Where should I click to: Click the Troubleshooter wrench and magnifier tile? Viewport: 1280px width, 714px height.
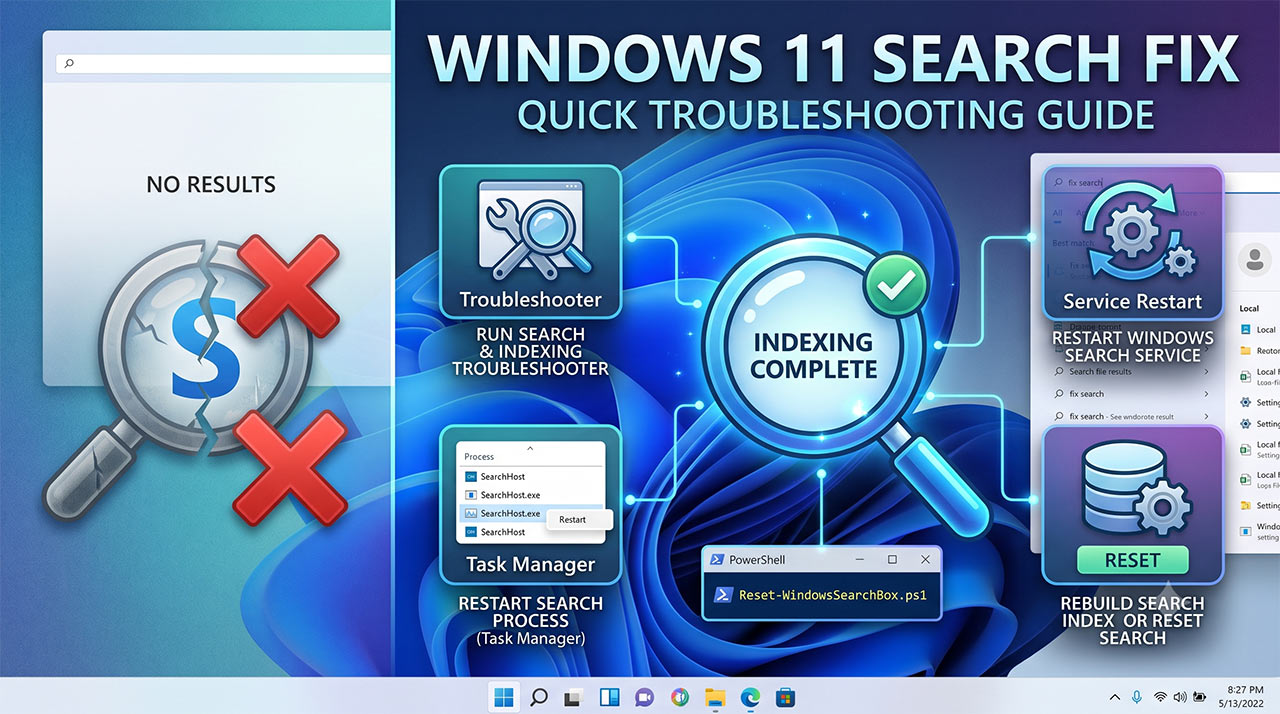(531, 242)
